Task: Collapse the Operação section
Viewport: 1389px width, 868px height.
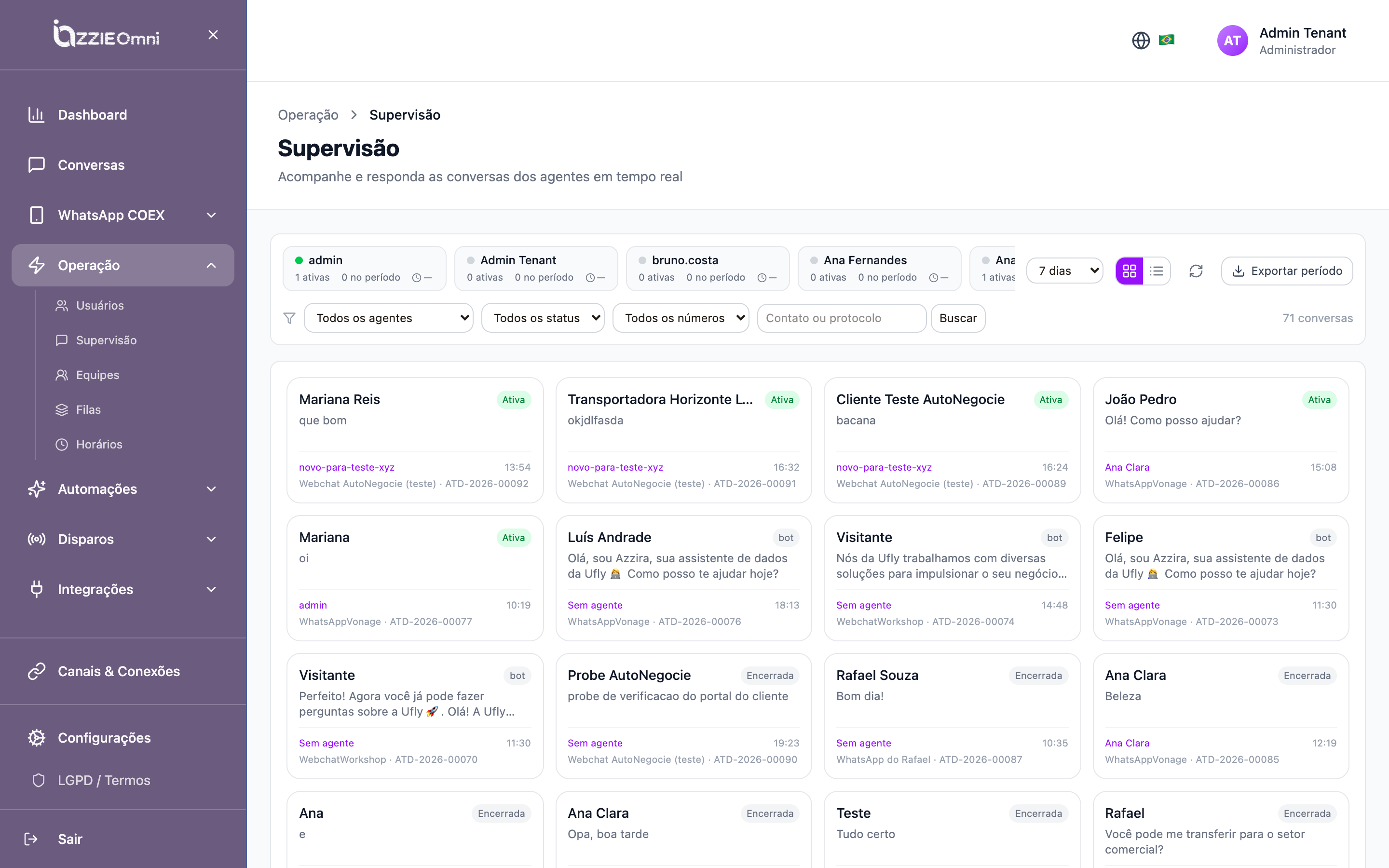Action: coord(123,265)
